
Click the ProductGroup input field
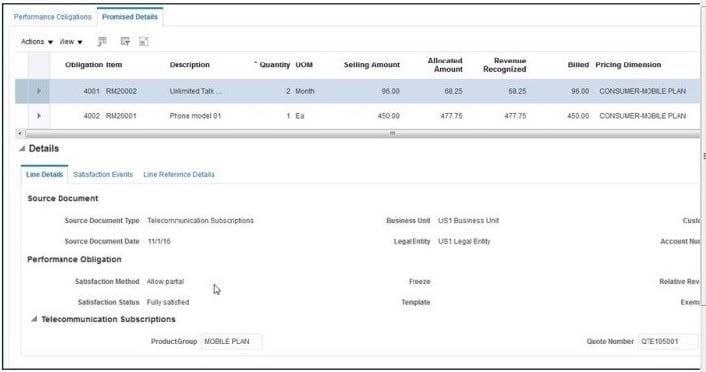231,341
